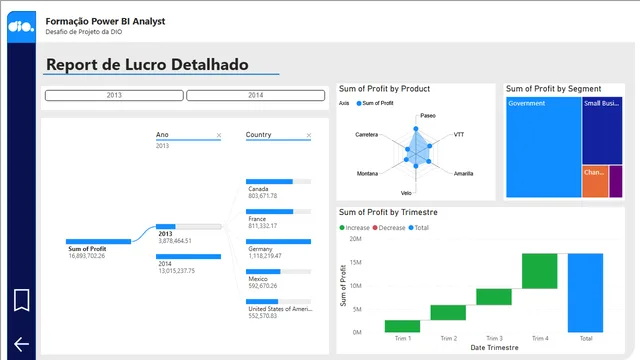The image size is (640, 360).
Task: Select the Mexico bar in Country column
Action: pos(278,271)
